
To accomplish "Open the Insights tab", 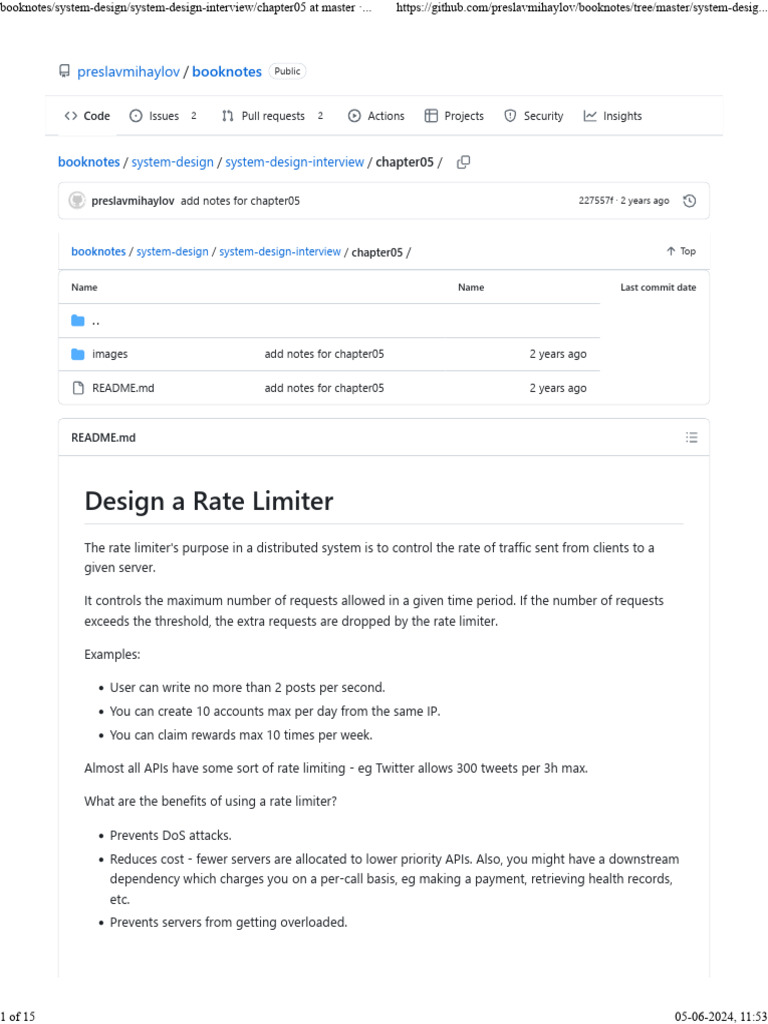I will coord(613,116).
